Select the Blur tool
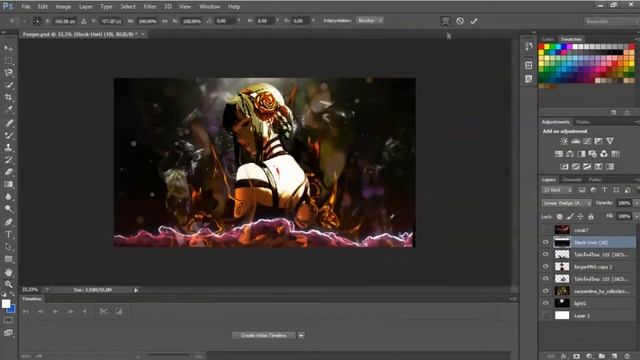The image size is (640, 360). tap(8, 196)
